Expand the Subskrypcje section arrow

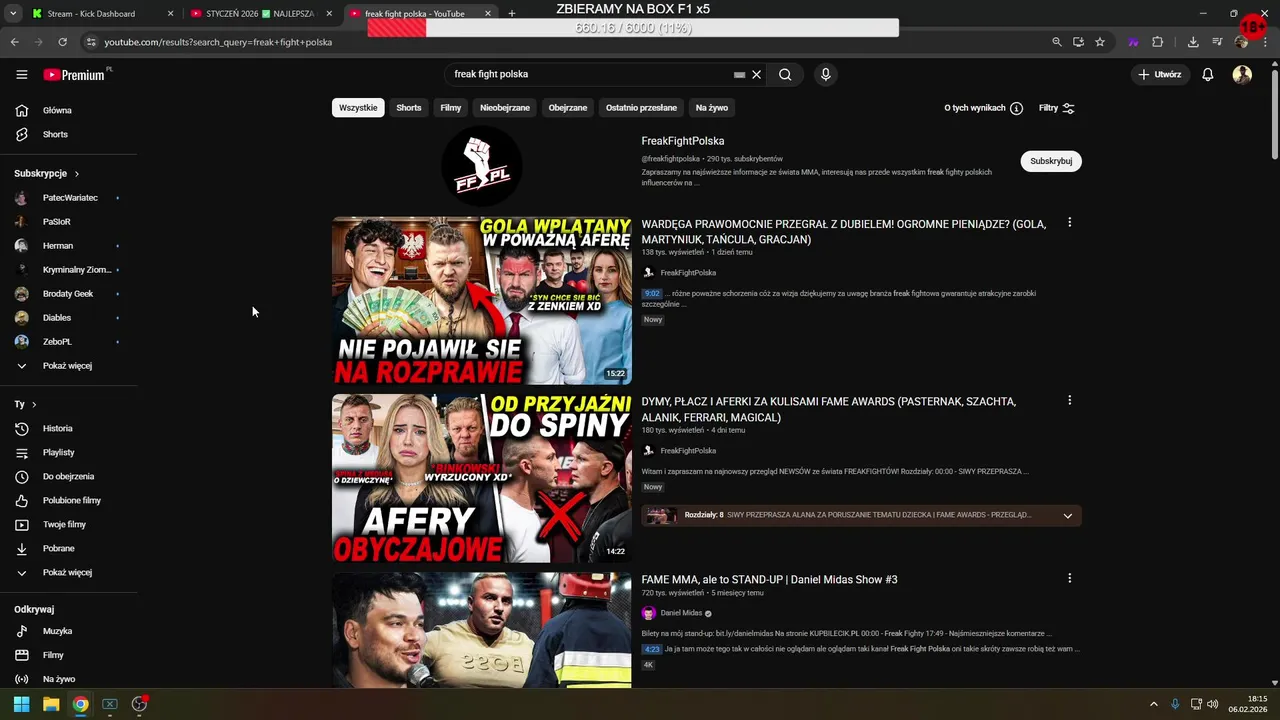pos(76,173)
